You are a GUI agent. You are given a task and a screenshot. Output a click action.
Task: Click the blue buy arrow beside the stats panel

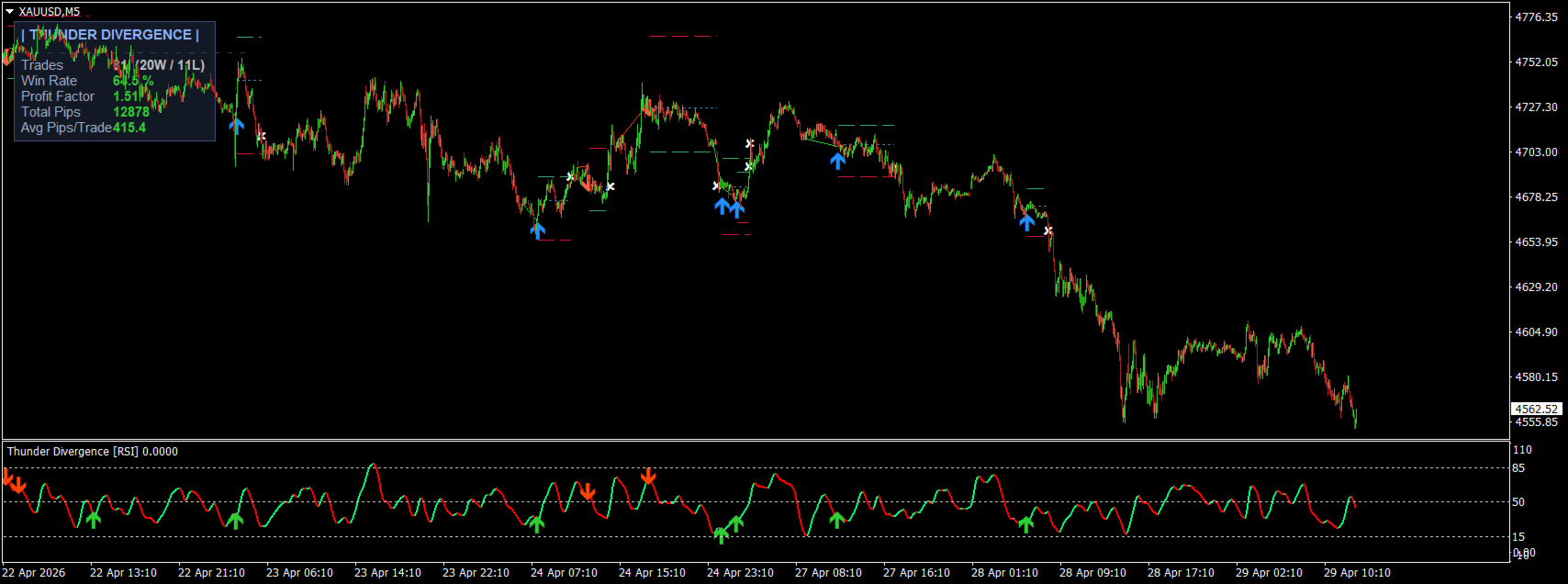[236, 126]
